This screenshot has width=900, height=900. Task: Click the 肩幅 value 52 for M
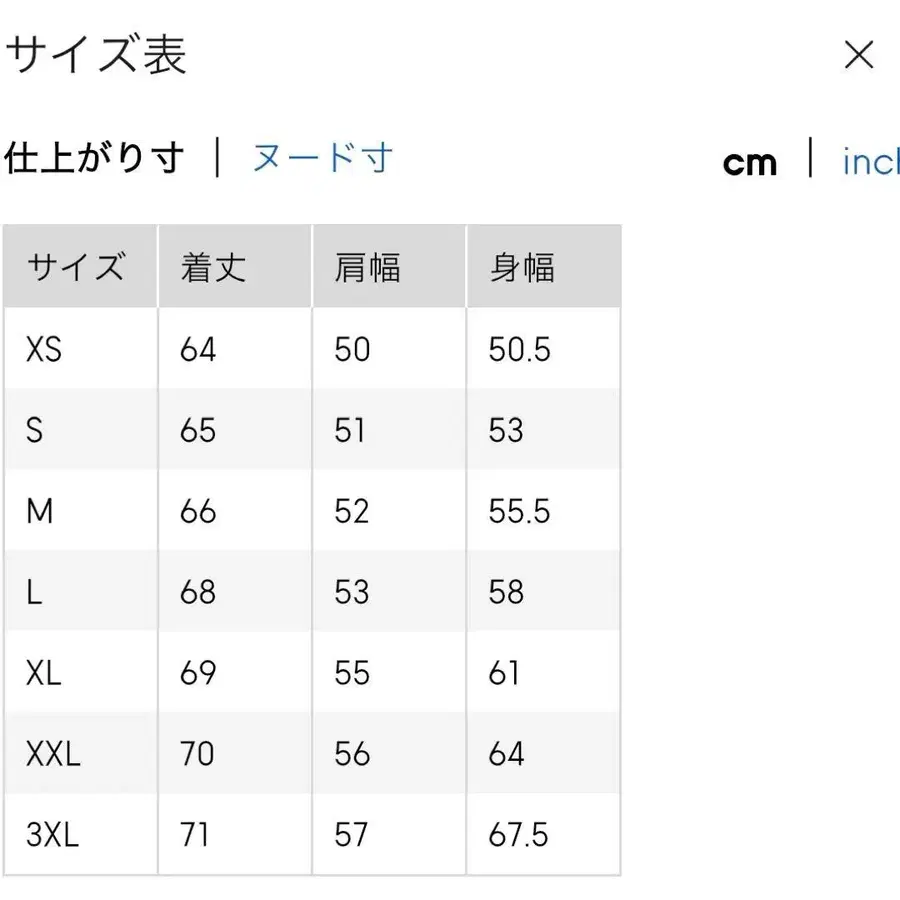tap(351, 511)
